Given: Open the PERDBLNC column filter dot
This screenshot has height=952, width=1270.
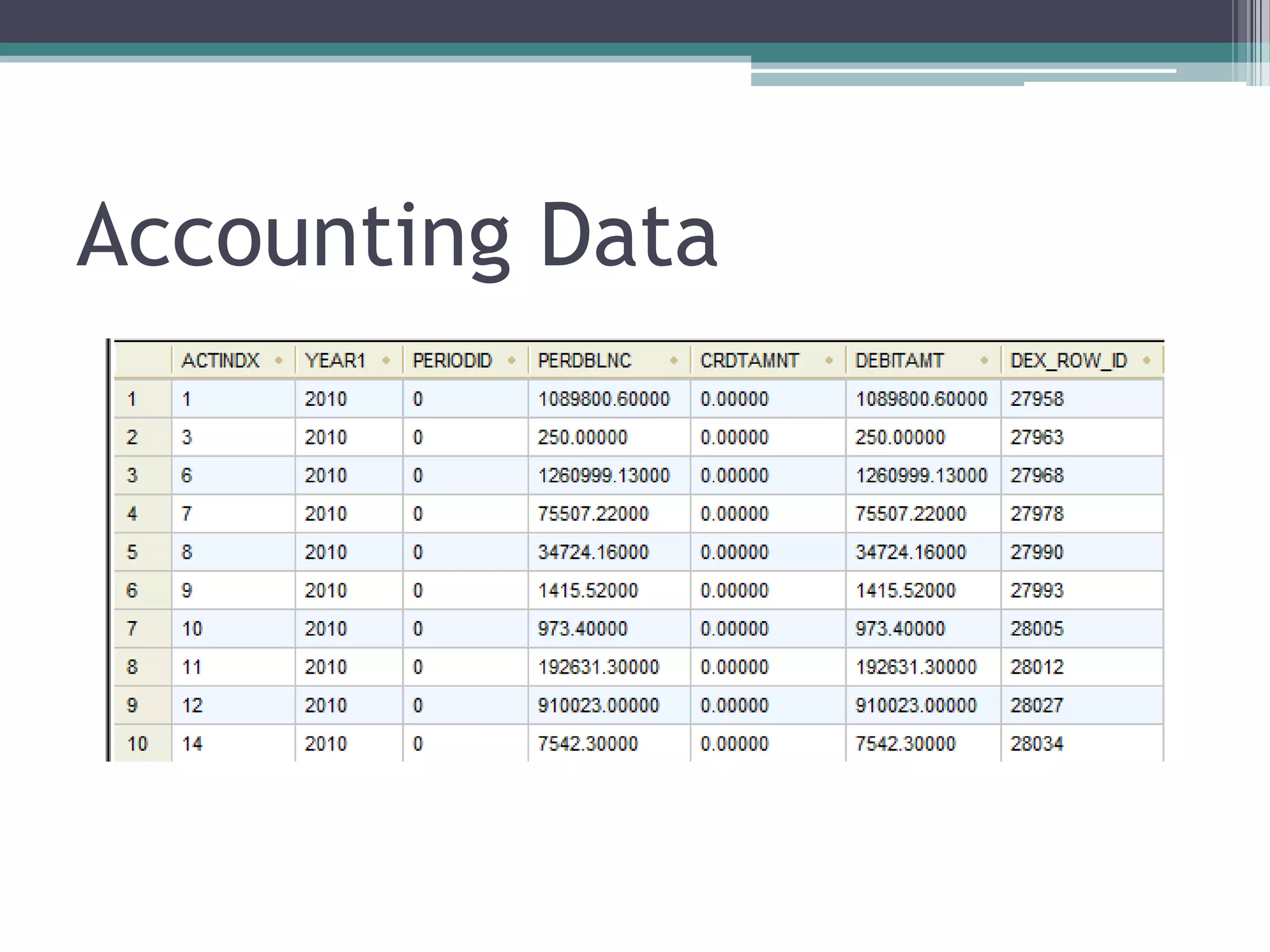Looking at the screenshot, I should pos(674,360).
